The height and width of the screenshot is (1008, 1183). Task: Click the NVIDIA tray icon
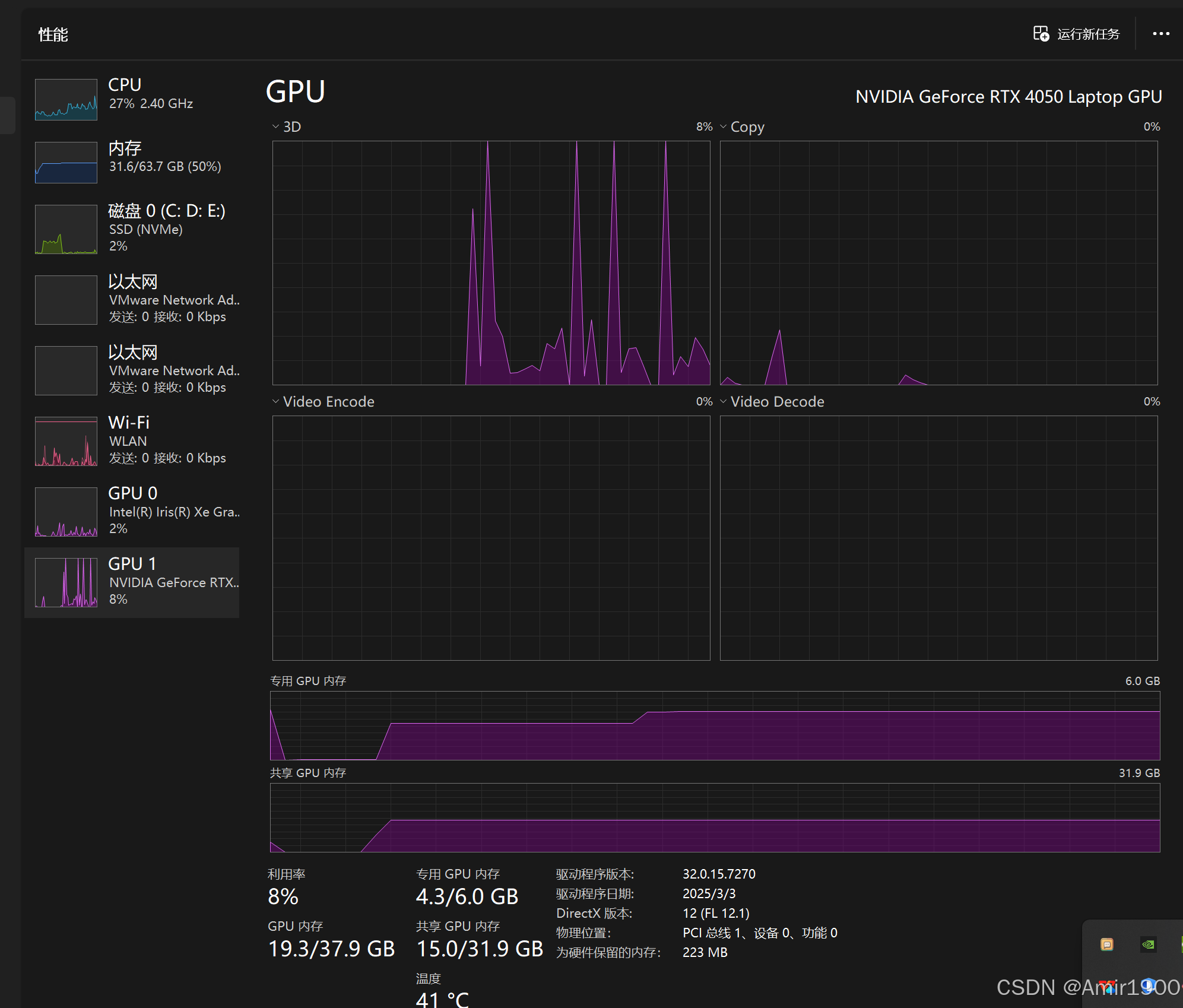(x=1148, y=944)
